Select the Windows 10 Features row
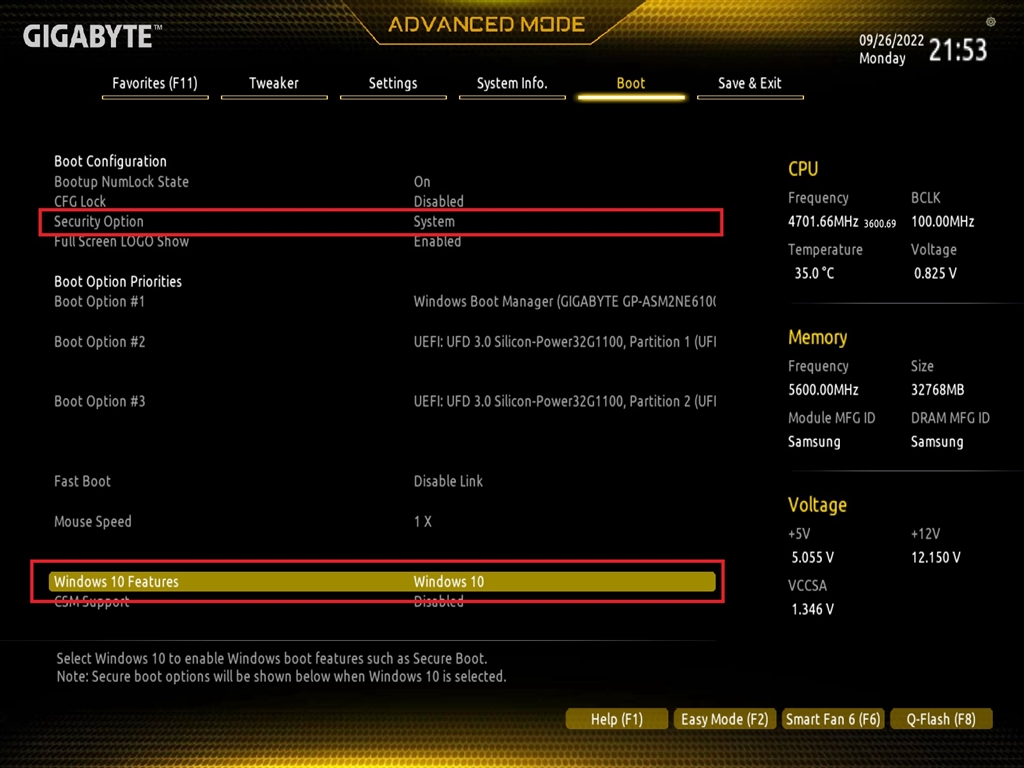 [x=382, y=581]
